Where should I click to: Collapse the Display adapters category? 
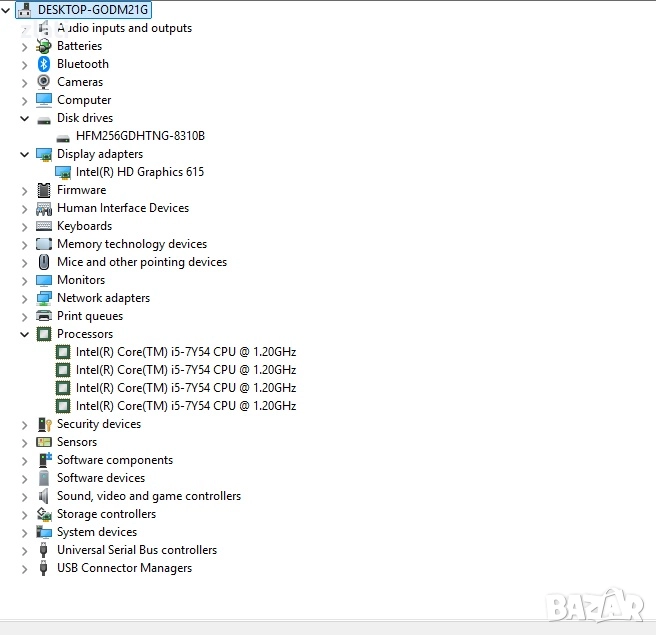(x=25, y=154)
